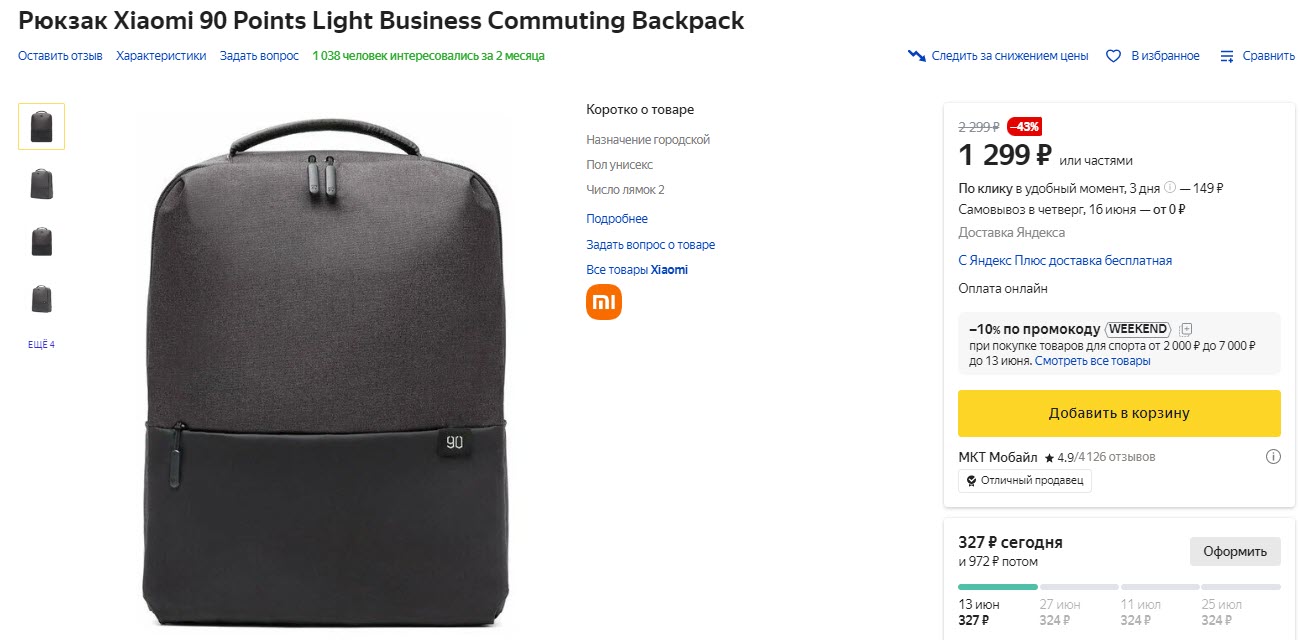This screenshot has height=640, width=1300.
Task: Open Подробнее to see full product details
Action: coord(616,218)
